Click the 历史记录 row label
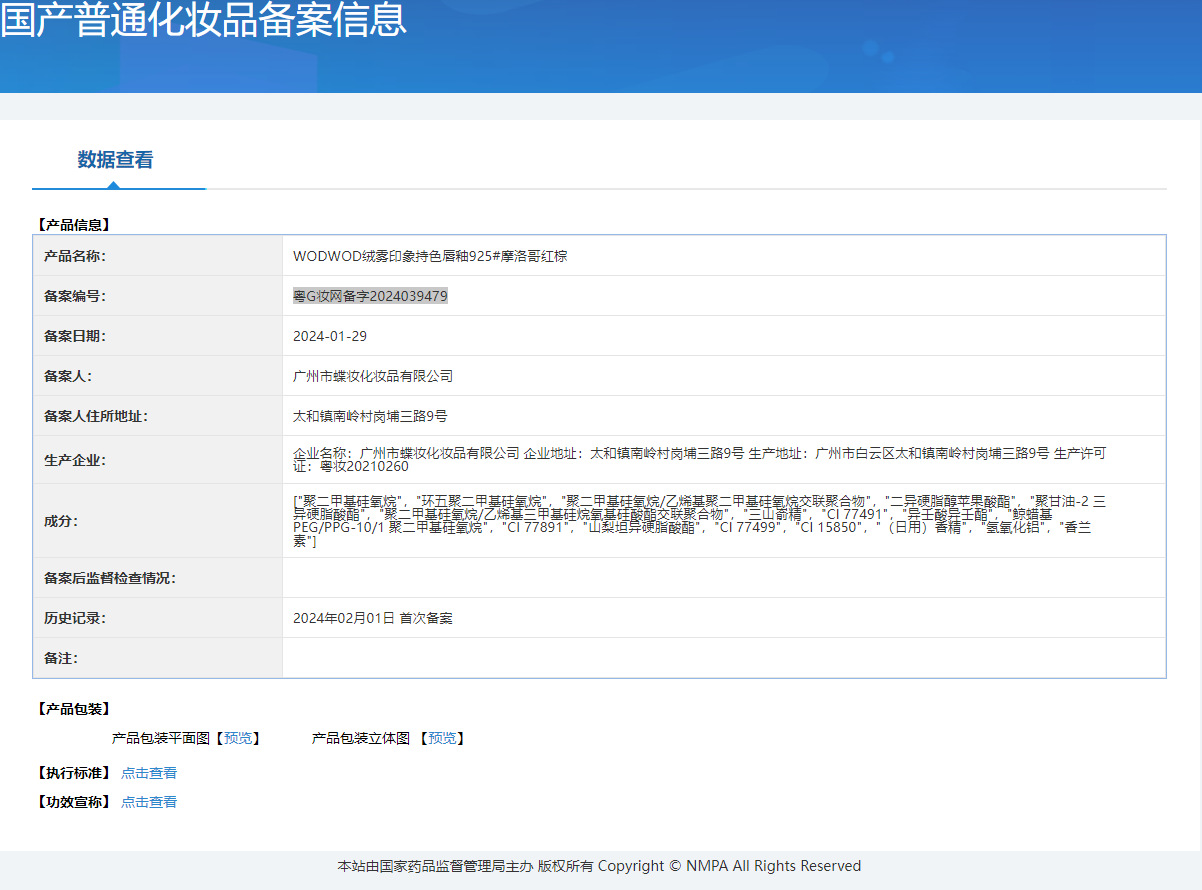This screenshot has height=890, width=1202. click(x=75, y=618)
